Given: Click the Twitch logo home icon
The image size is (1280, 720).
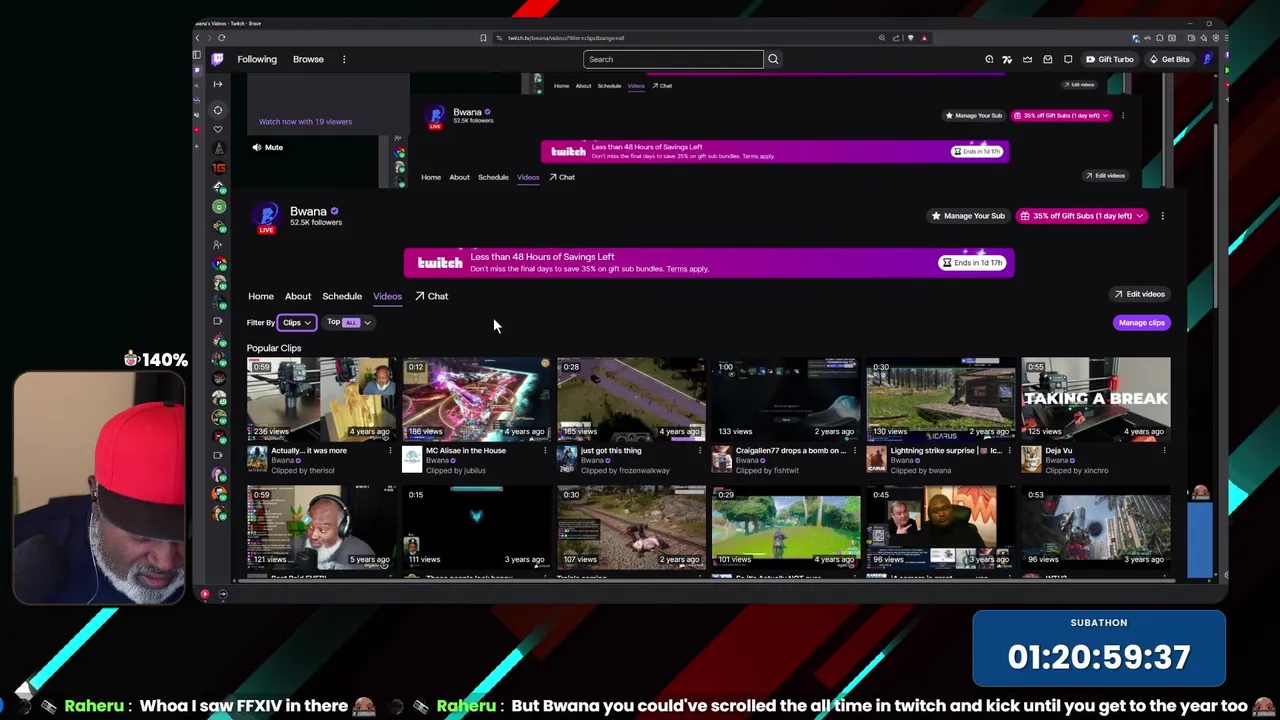Looking at the screenshot, I should coord(218,59).
